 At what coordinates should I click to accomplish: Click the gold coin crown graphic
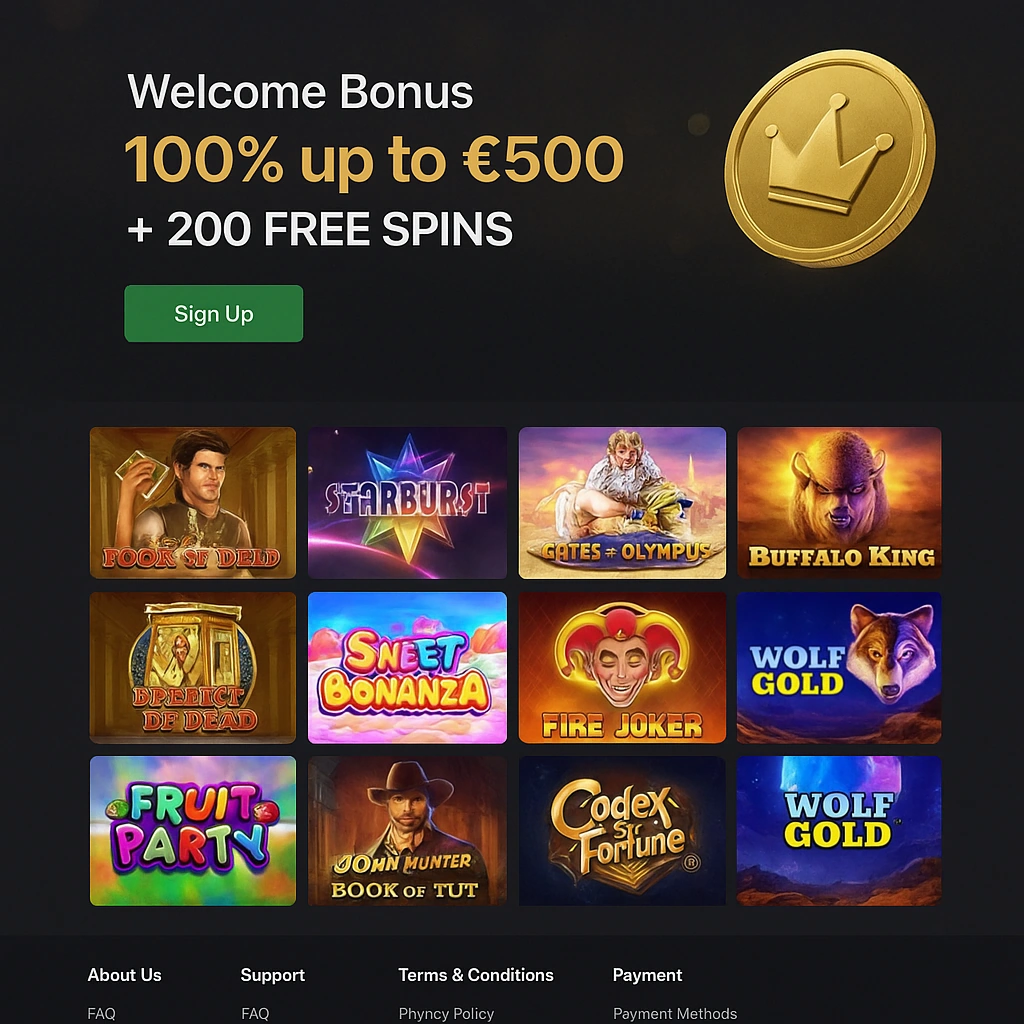click(x=830, y=155)
